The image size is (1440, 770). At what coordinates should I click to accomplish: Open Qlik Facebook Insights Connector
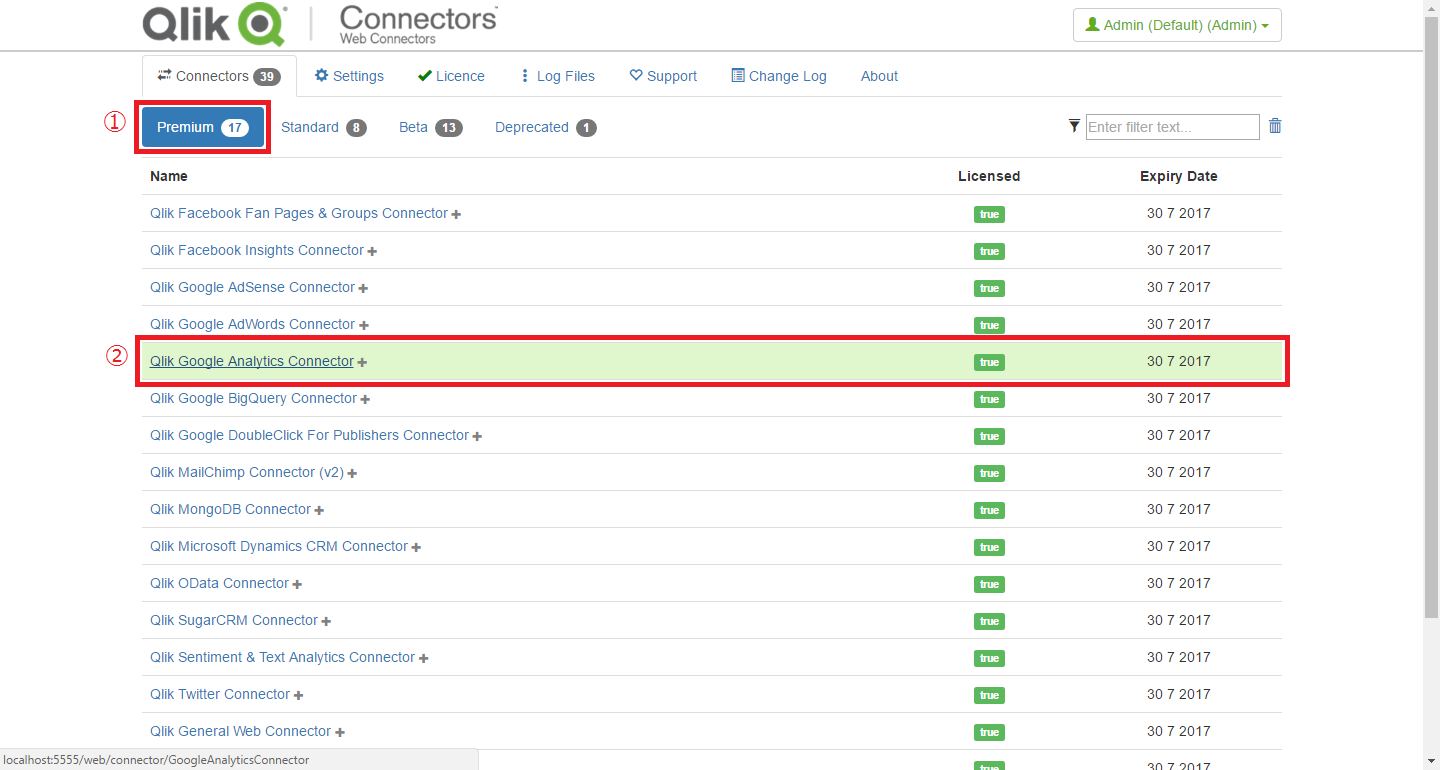pyautogui.click(x=257, y=250)
